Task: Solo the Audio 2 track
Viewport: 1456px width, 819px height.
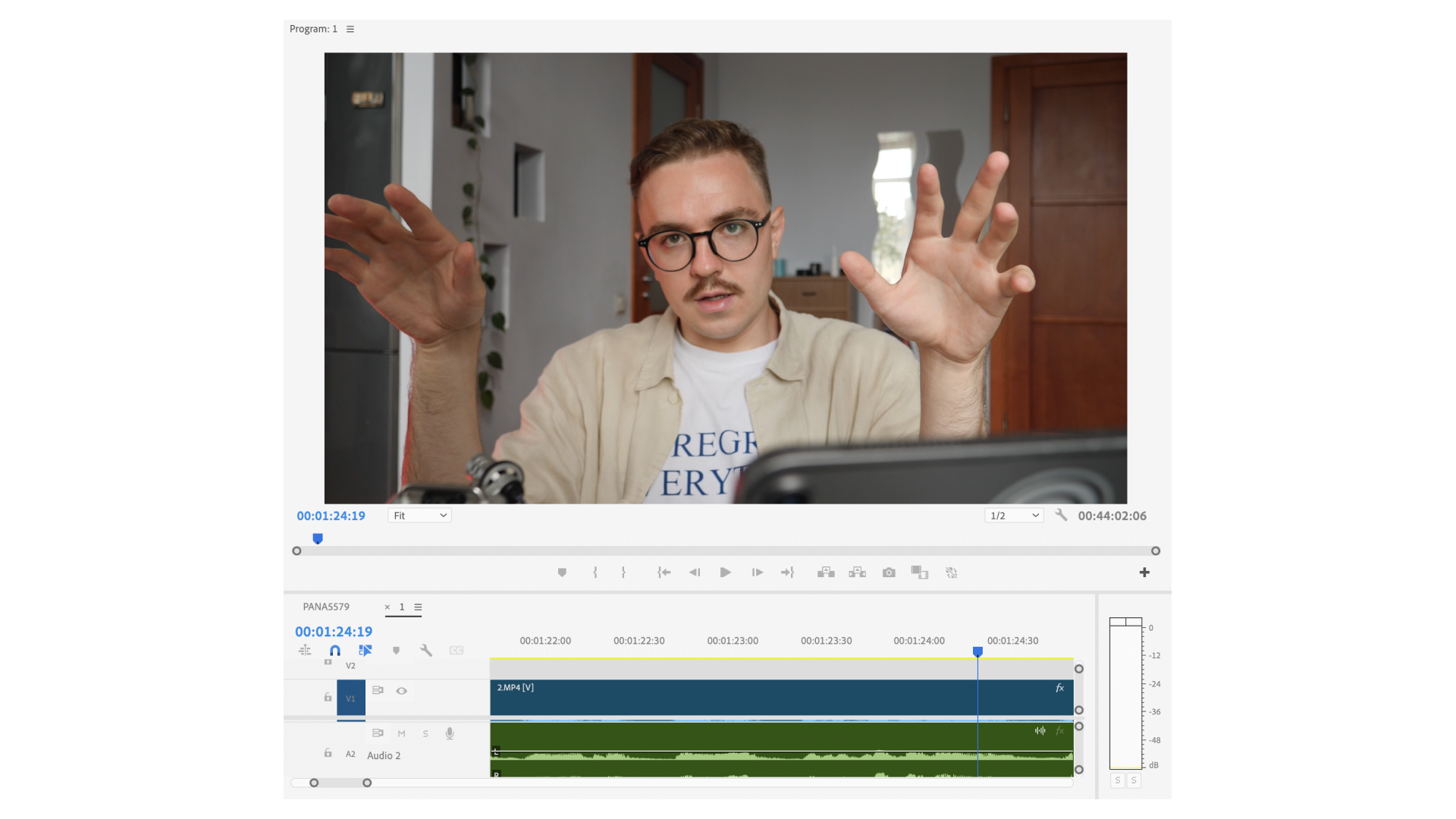Action: [x=425, y=733]
